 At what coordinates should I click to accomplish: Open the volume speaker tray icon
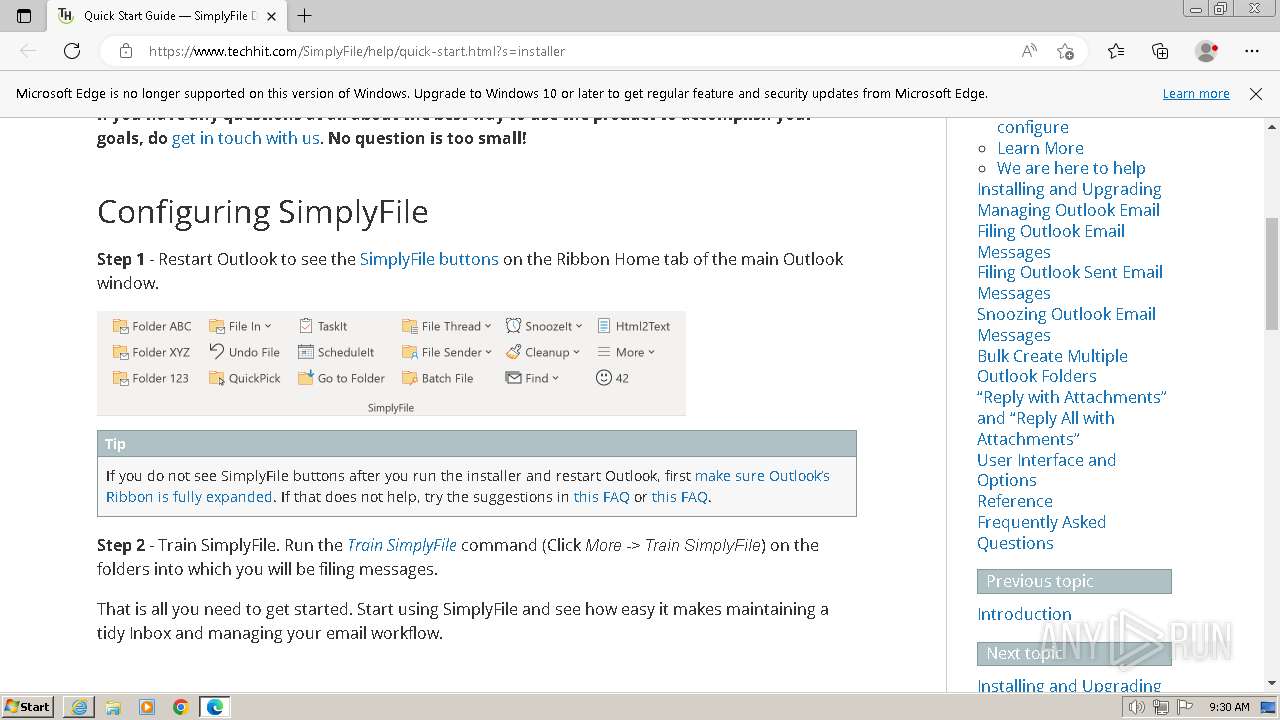click(x=1137, y=707)
